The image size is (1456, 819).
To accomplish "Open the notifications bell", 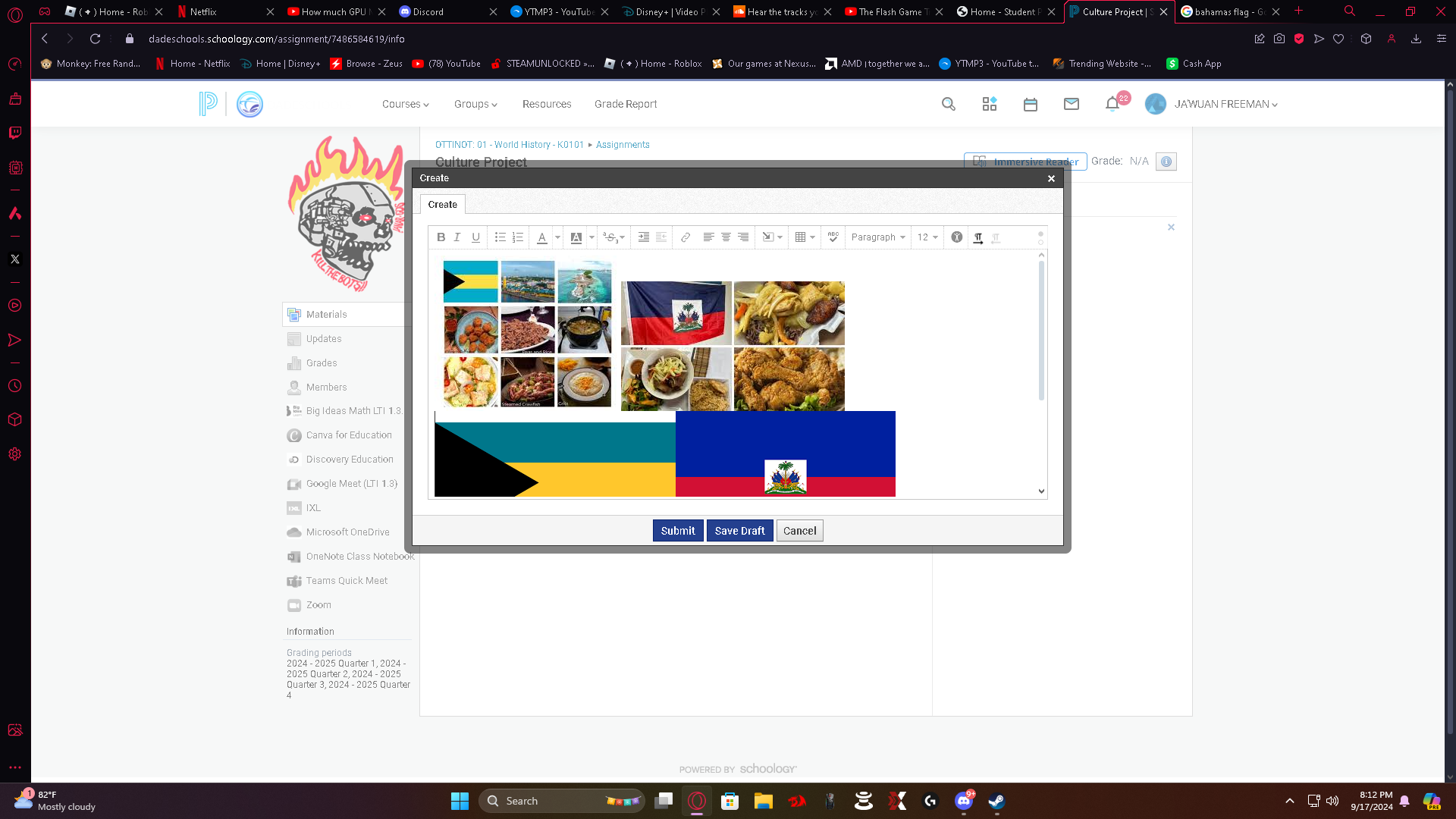I will click(x=1112, y=105).
